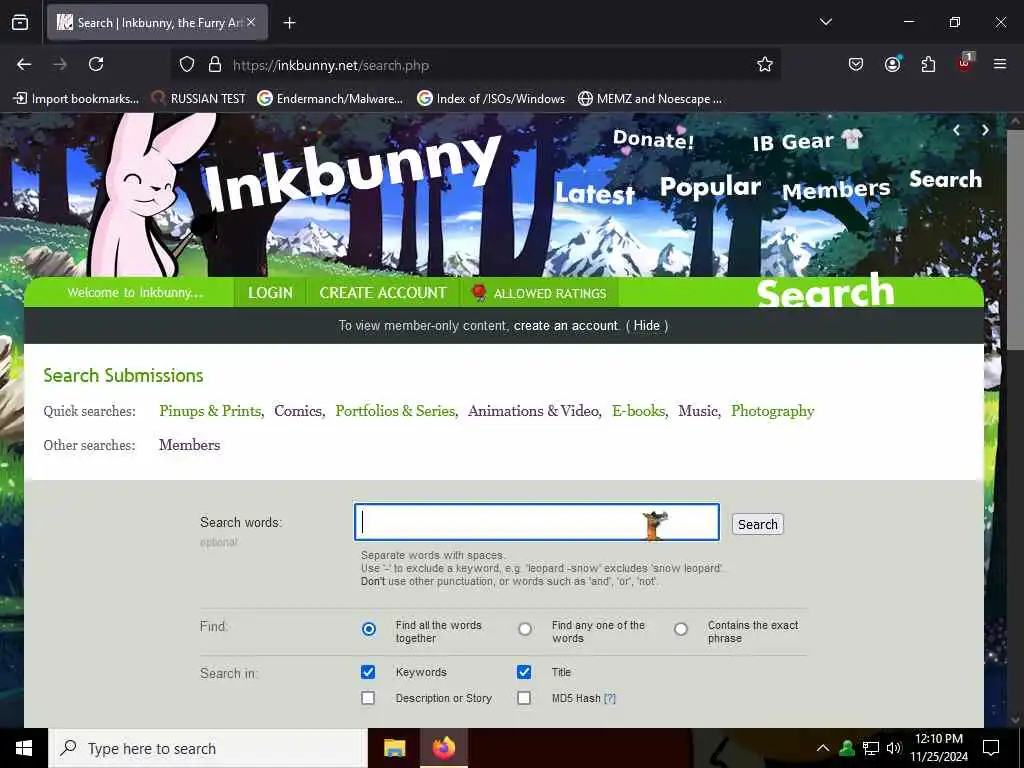Follow the create an account link
The width and height of the screenshot is (1024, 768).
point(566,326)
